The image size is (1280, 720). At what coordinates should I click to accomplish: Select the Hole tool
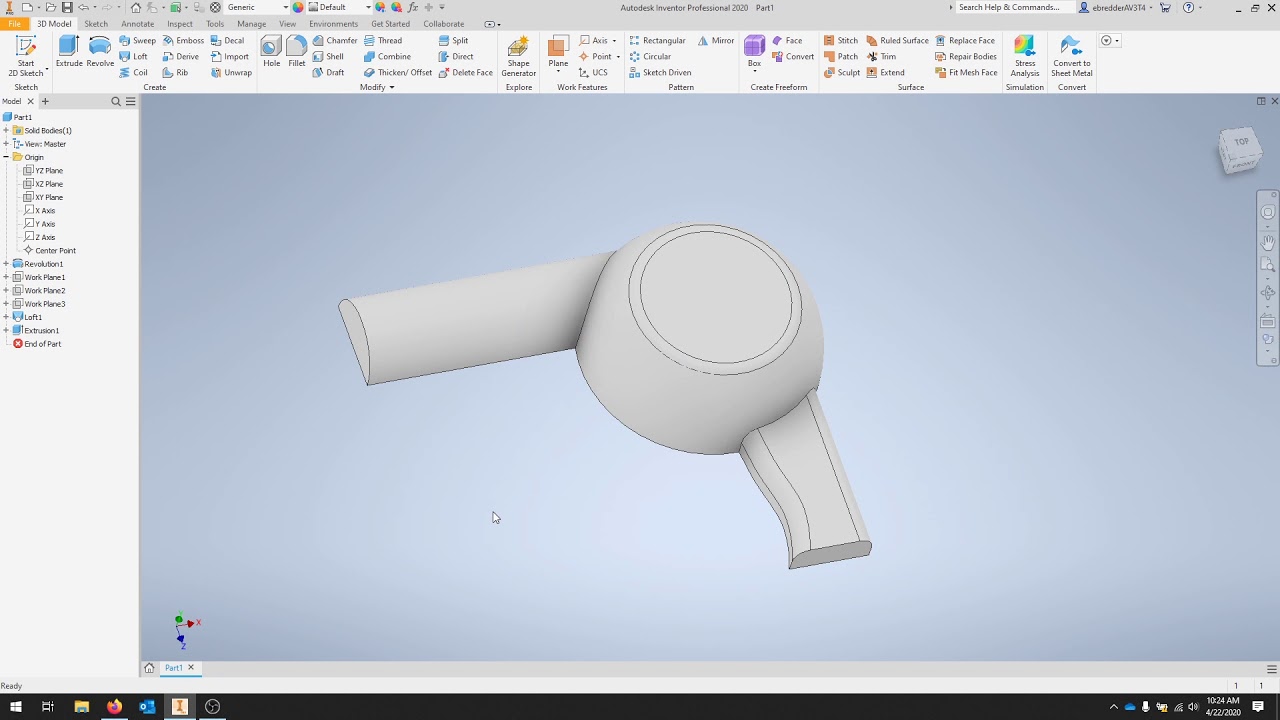[271, 52]
